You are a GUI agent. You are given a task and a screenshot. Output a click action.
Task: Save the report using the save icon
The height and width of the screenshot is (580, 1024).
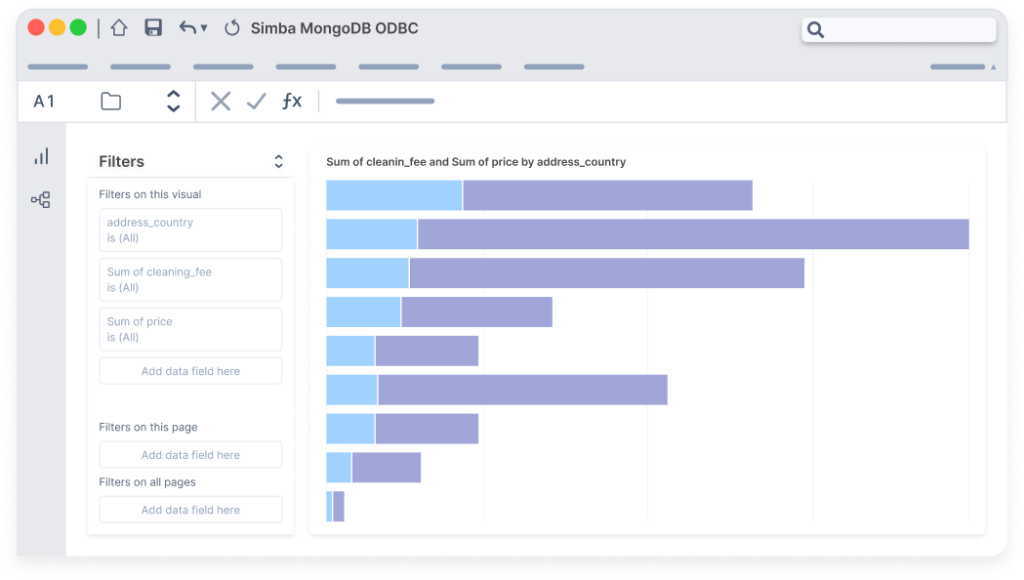coord(152,29)
